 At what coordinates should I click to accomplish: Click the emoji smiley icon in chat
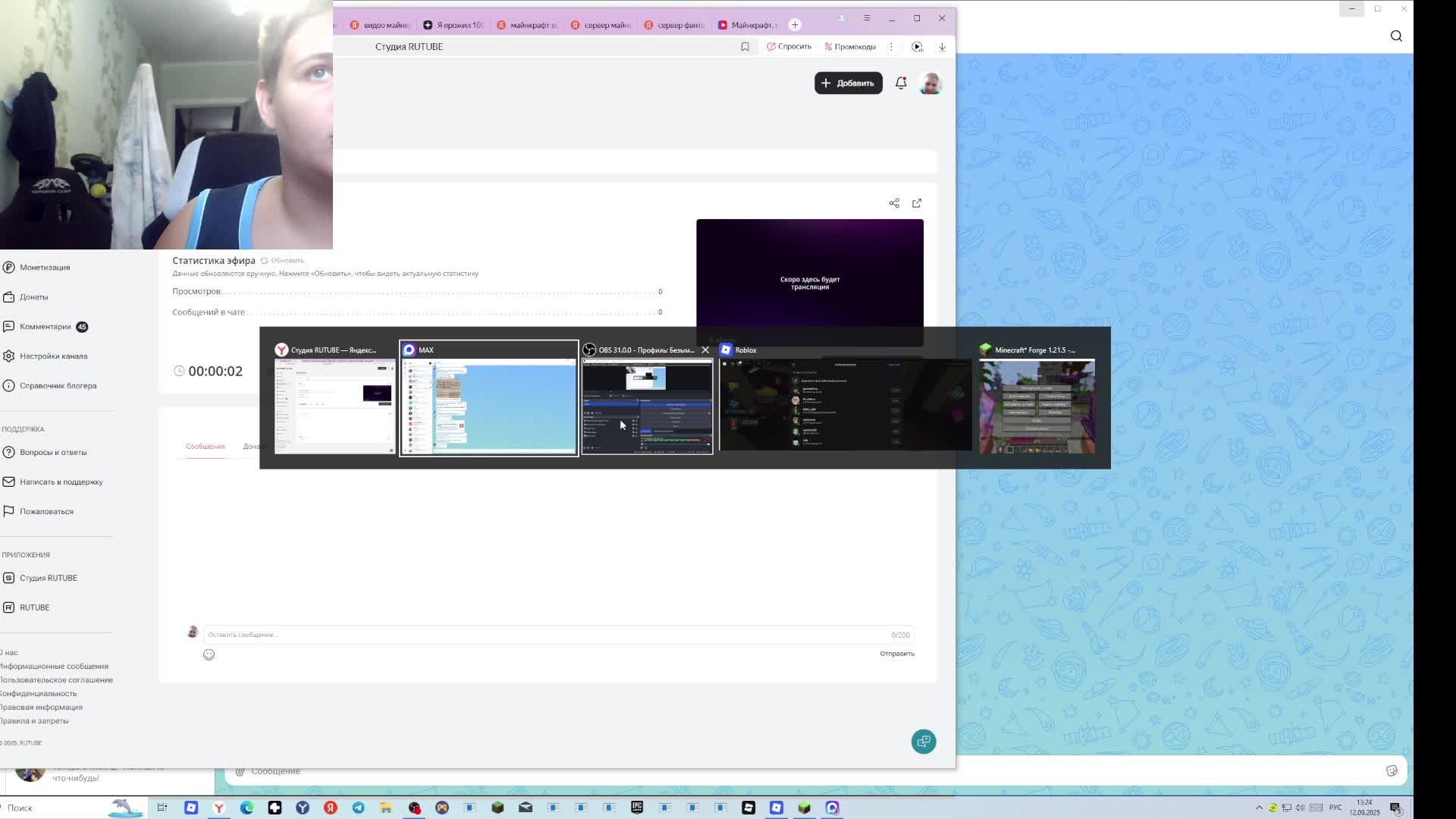coord(209,655)
